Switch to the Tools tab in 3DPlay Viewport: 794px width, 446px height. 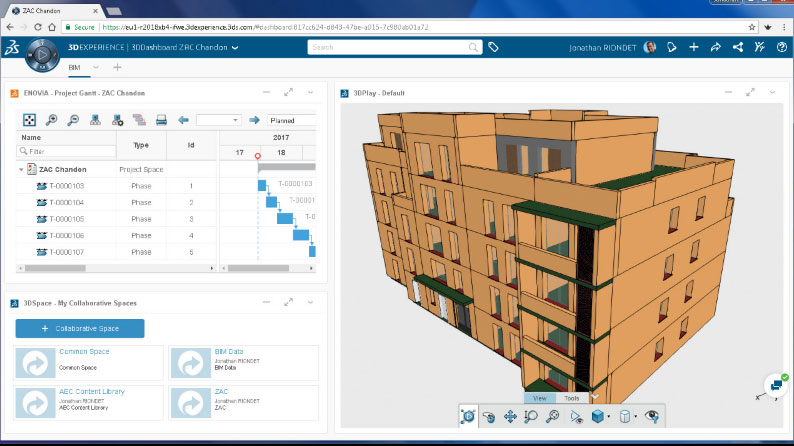[572, 398]
